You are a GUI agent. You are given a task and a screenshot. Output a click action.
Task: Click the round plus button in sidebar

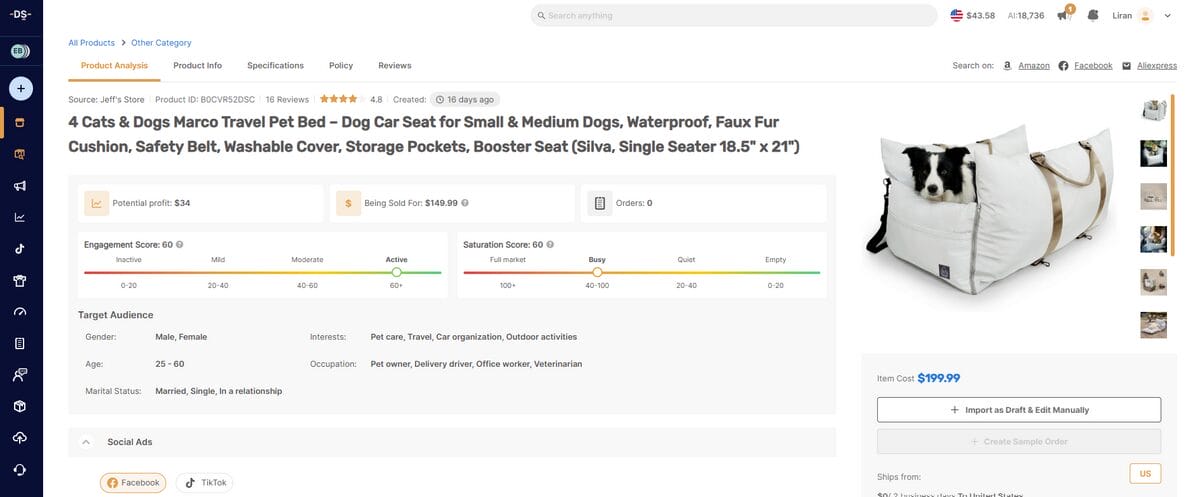point(20,88)
